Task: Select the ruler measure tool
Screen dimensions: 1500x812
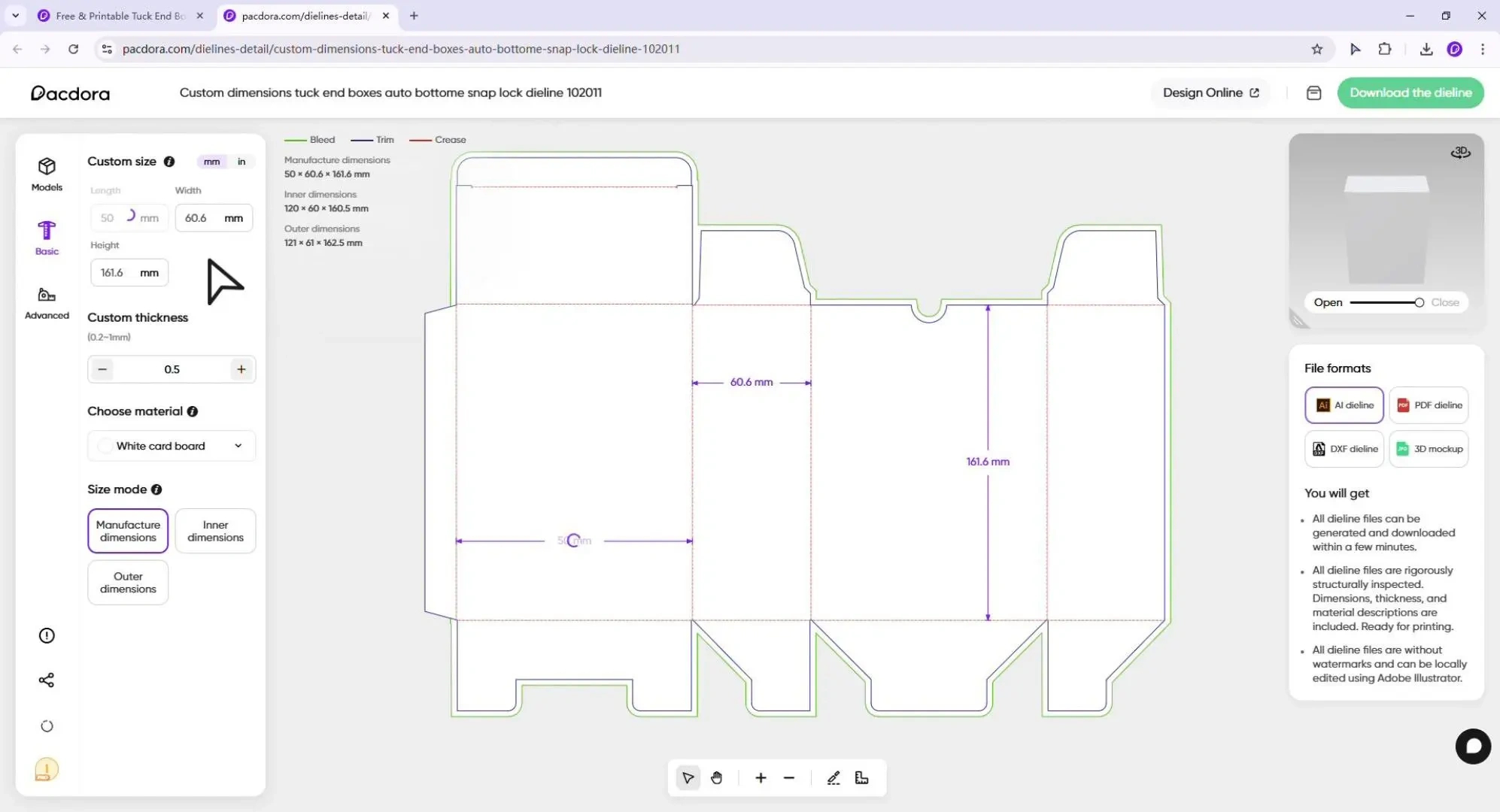Action: point(862,778)
